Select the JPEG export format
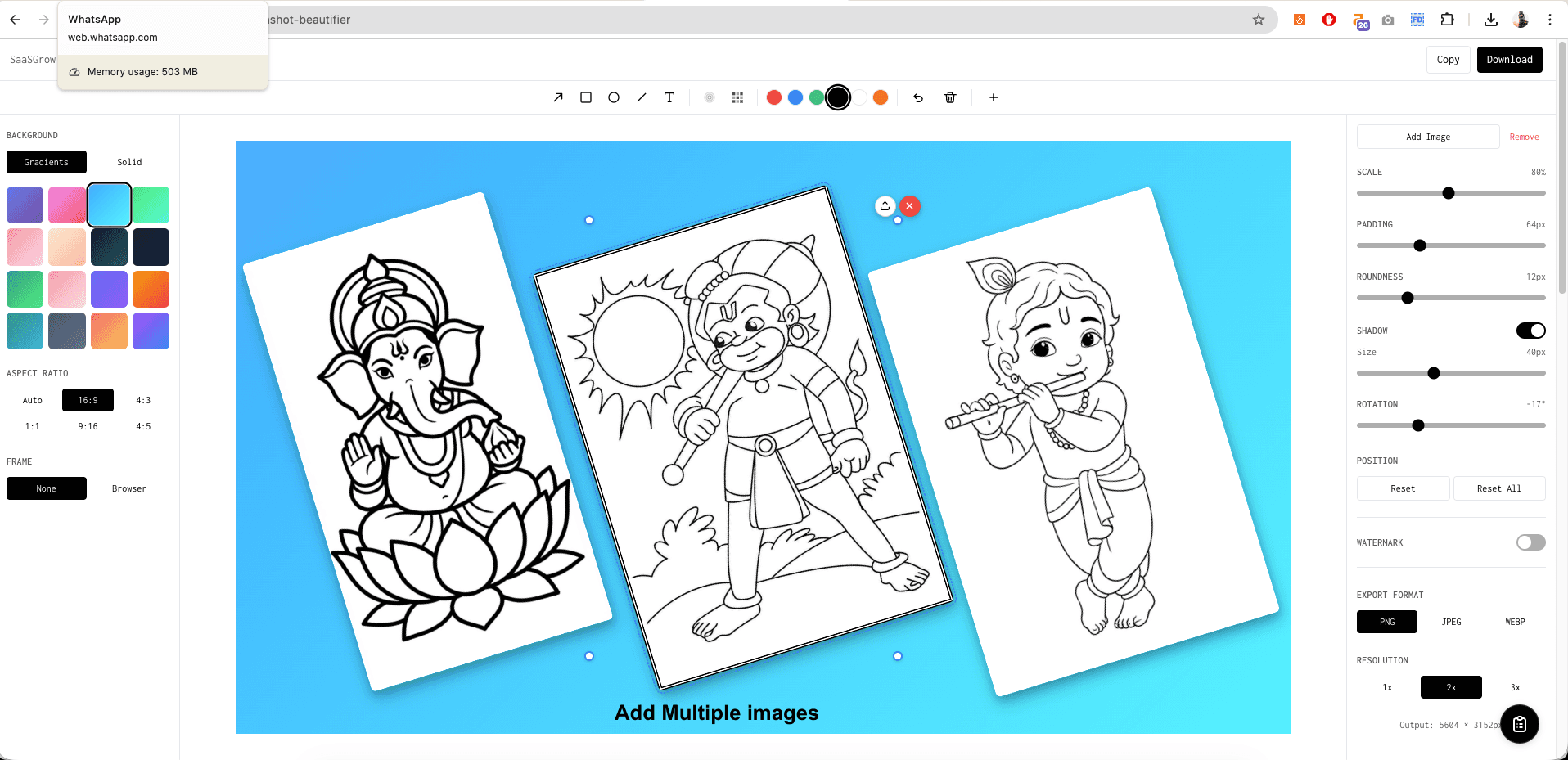 click(x=1451, y=622)
